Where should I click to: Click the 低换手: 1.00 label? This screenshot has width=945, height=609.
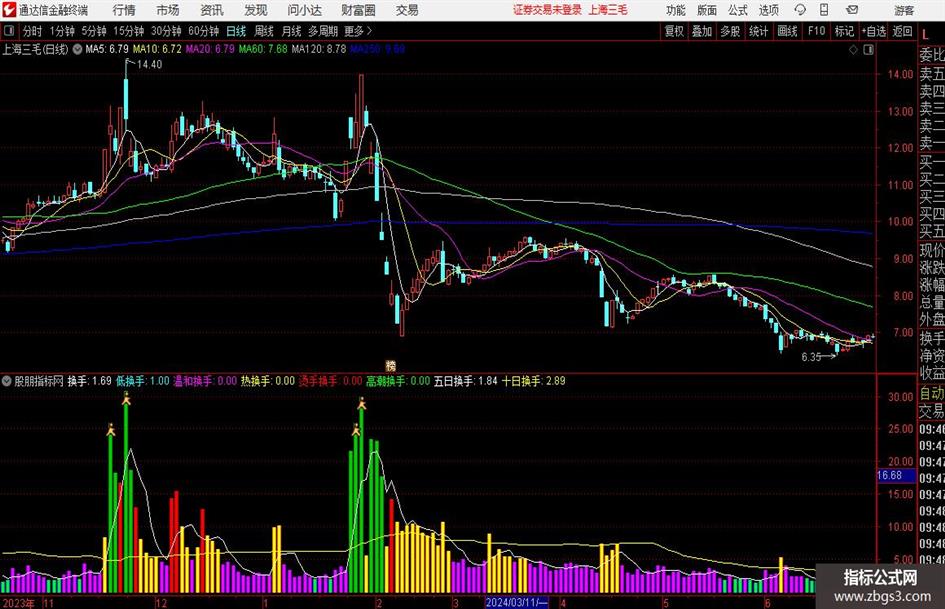coord(143,381)
